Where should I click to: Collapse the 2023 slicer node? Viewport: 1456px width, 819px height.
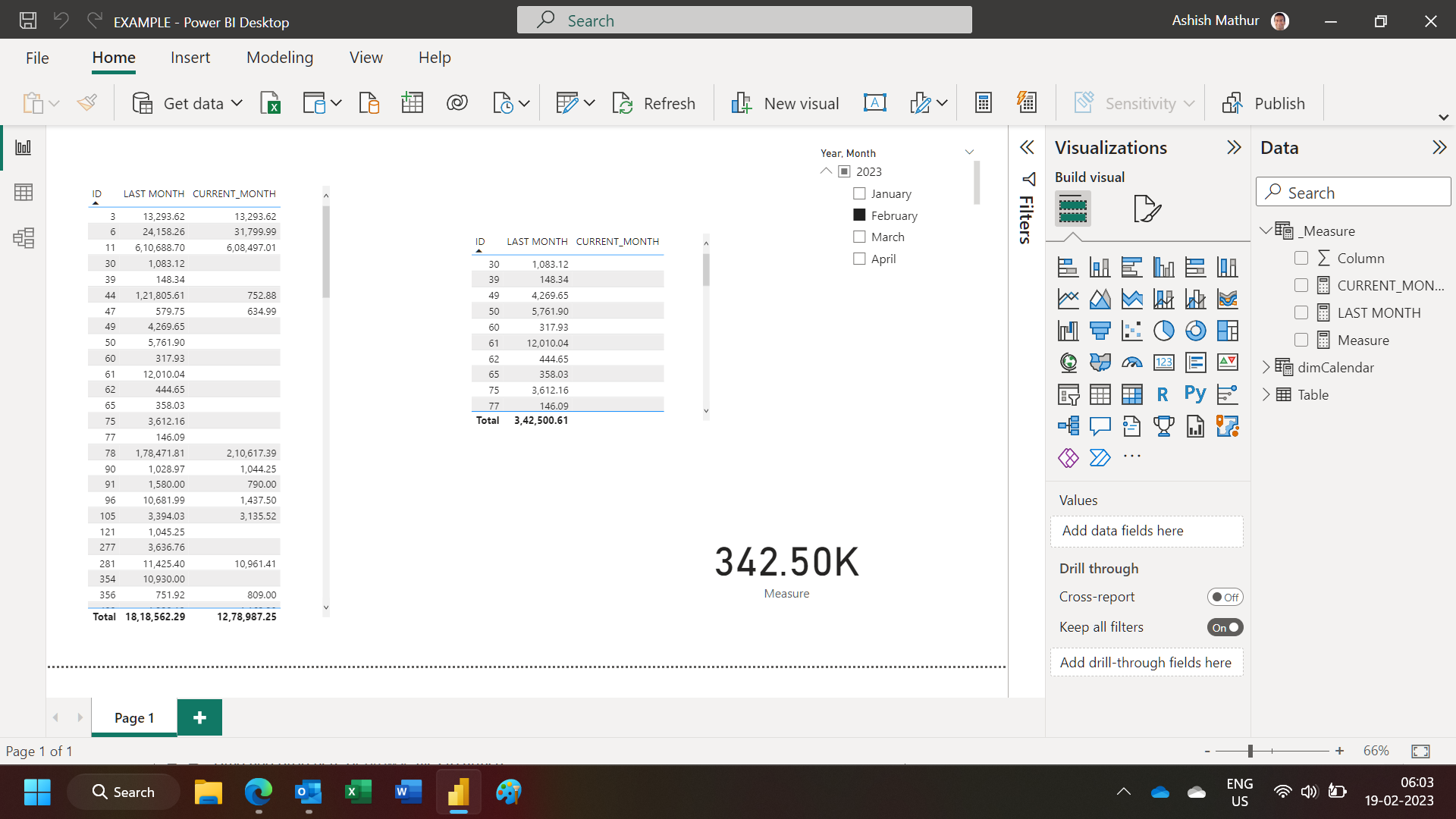click(x=826, y=171)
